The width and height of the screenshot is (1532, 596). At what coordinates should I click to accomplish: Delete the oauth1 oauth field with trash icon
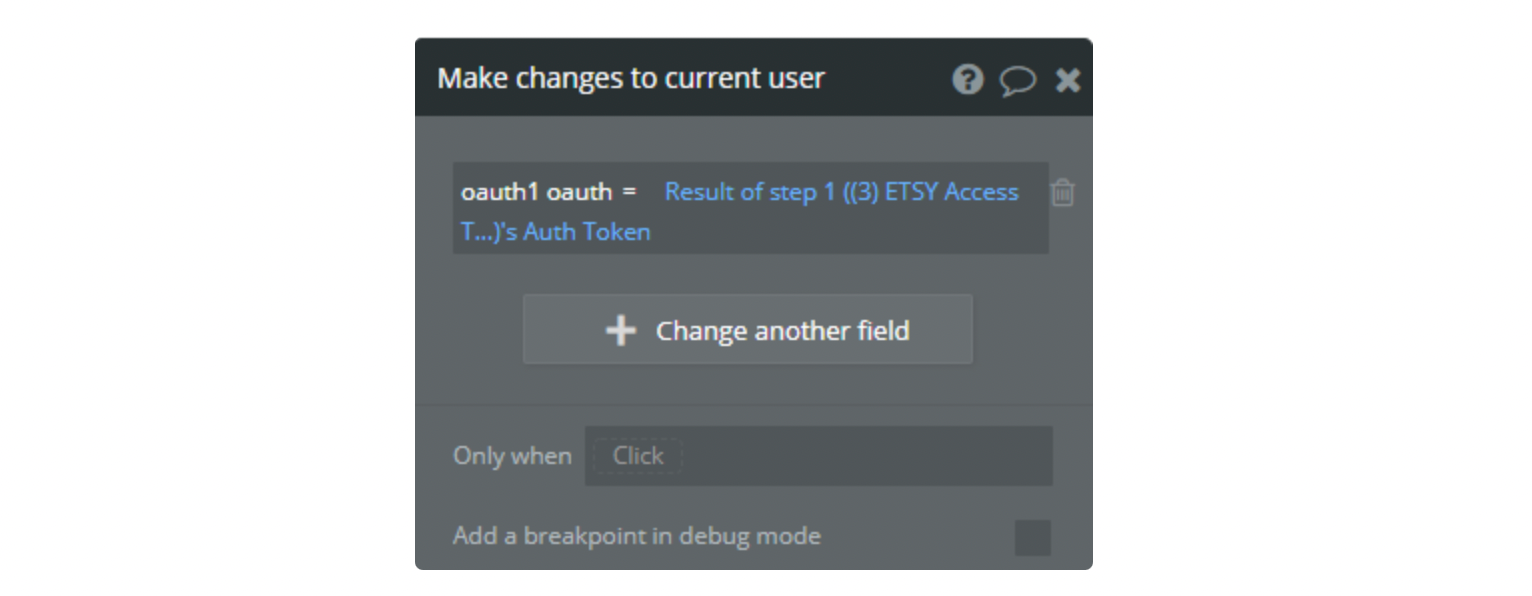[x=1062, y=192]
